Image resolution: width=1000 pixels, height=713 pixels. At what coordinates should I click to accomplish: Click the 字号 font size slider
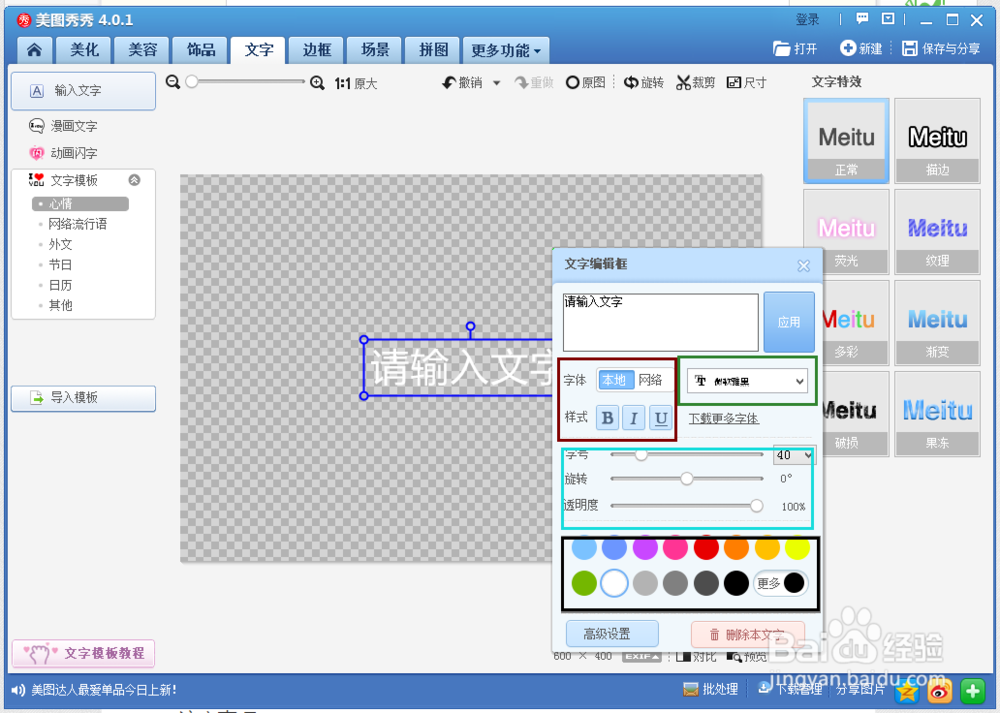pos(686,455)
